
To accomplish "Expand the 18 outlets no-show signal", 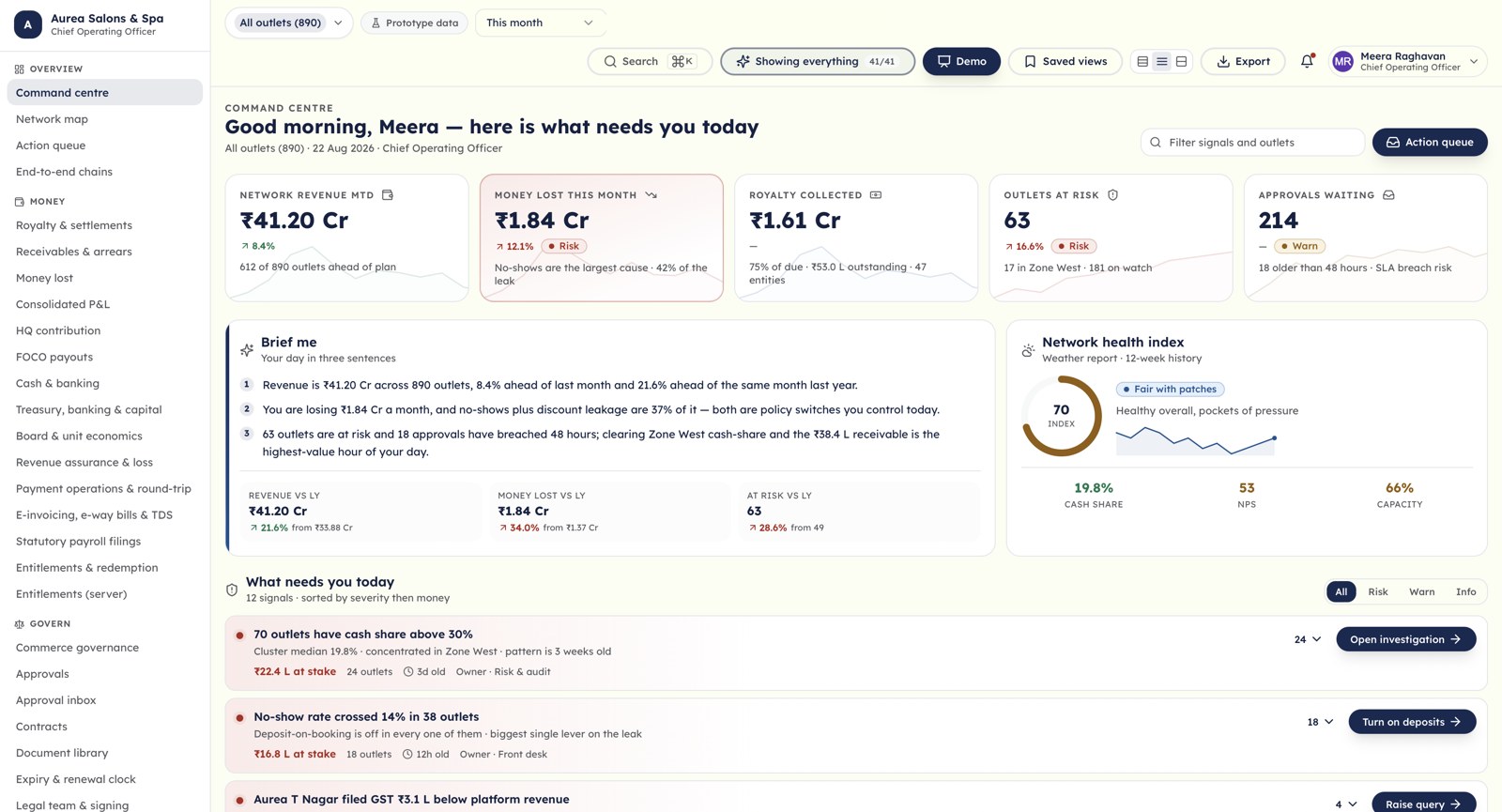I will tap(1320, 722).
